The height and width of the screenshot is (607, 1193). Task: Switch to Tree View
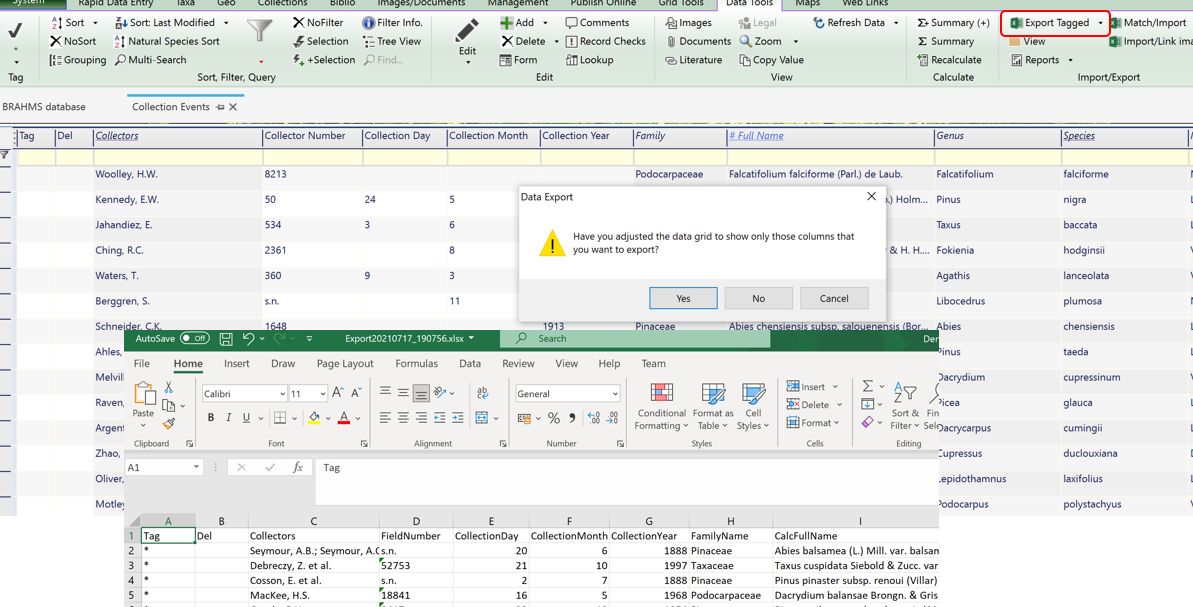392,41
